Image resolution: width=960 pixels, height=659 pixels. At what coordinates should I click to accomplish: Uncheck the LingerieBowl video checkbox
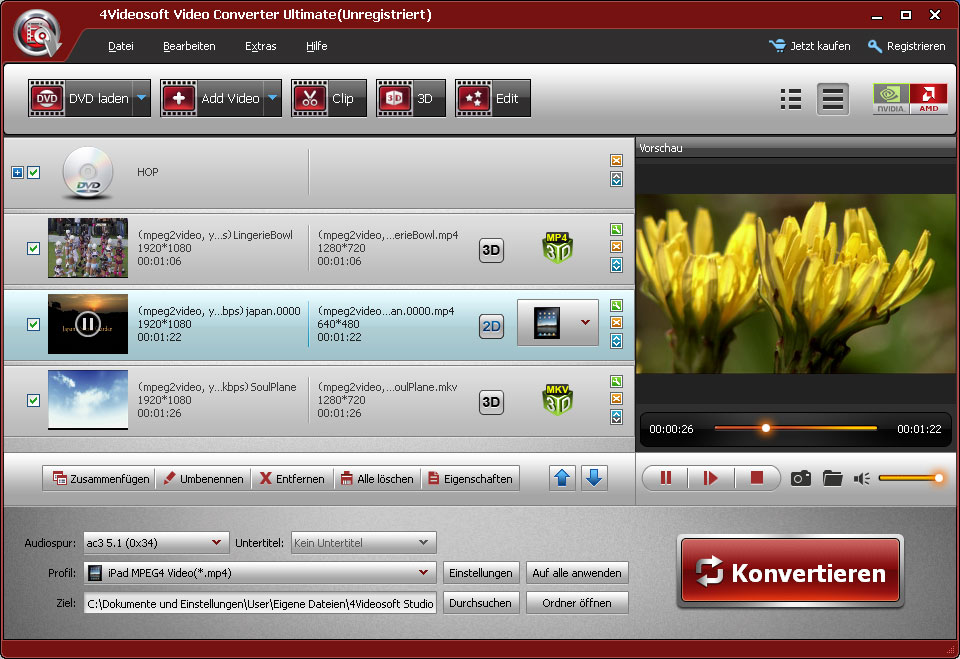(x=34, y=249)
